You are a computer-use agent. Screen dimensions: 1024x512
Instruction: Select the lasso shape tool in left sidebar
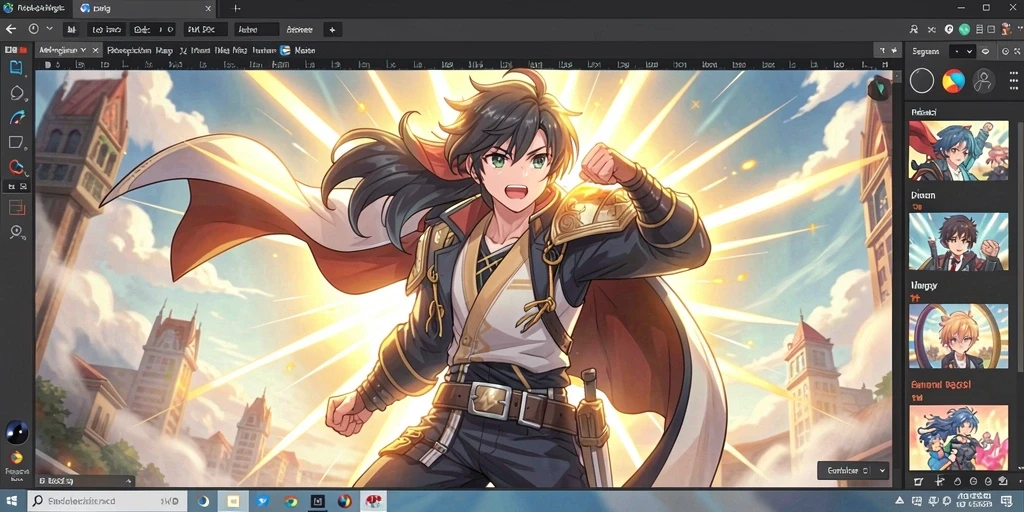pyautogui.click(x=16, y=93)
